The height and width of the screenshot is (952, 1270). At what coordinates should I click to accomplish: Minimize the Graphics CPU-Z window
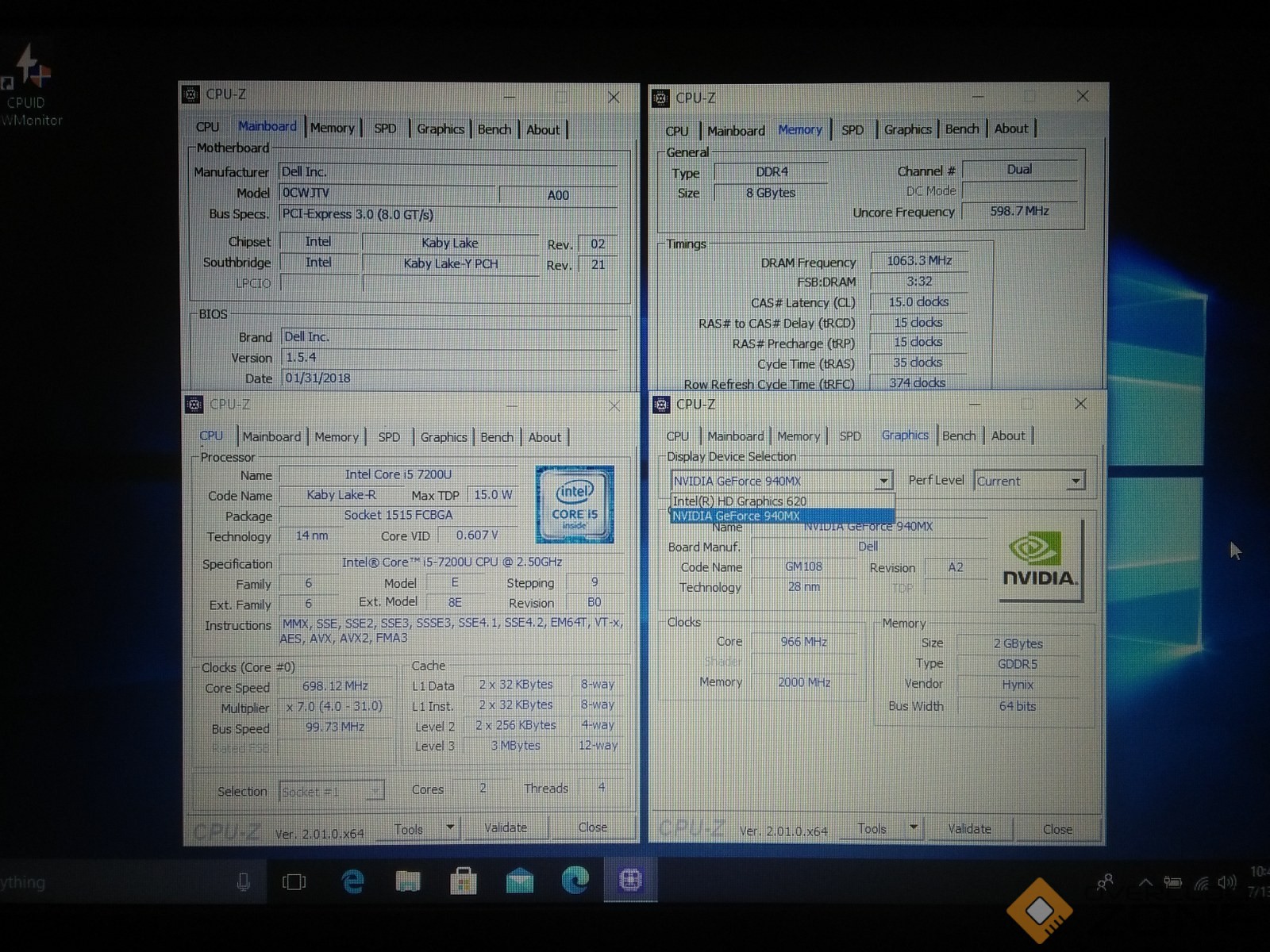point(975,404)
